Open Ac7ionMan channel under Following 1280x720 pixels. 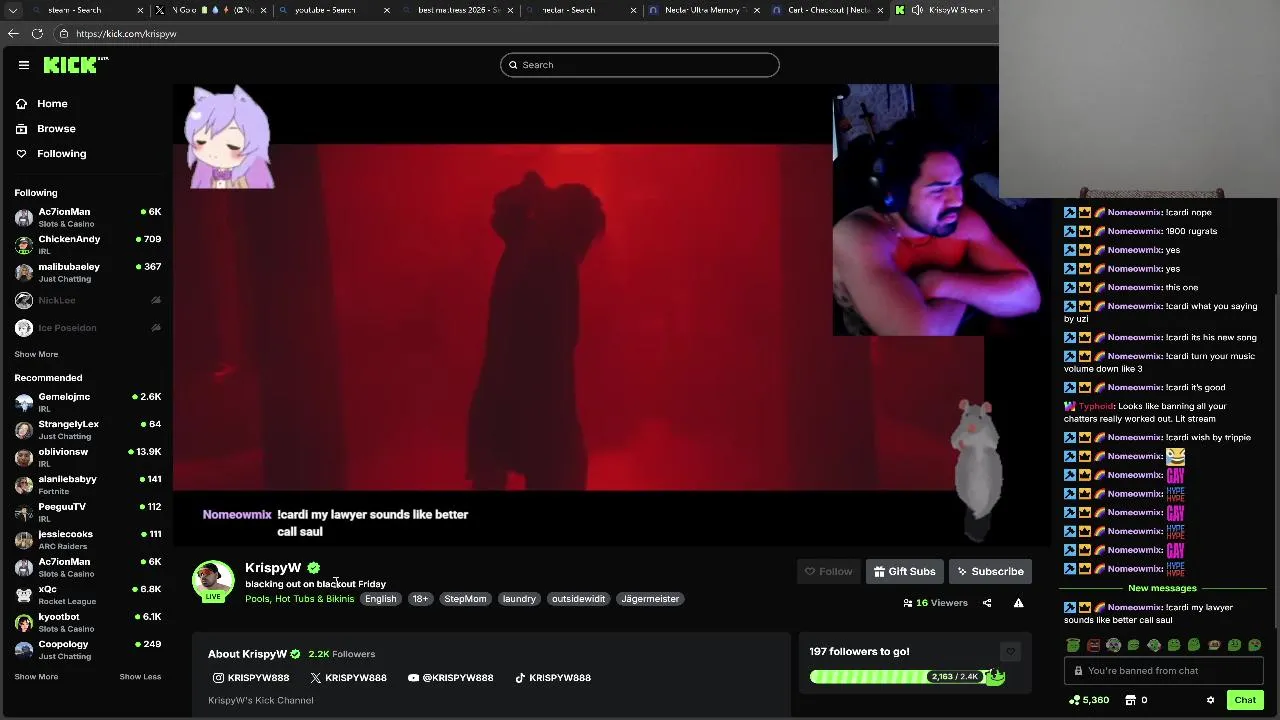(x=88, y=217)
